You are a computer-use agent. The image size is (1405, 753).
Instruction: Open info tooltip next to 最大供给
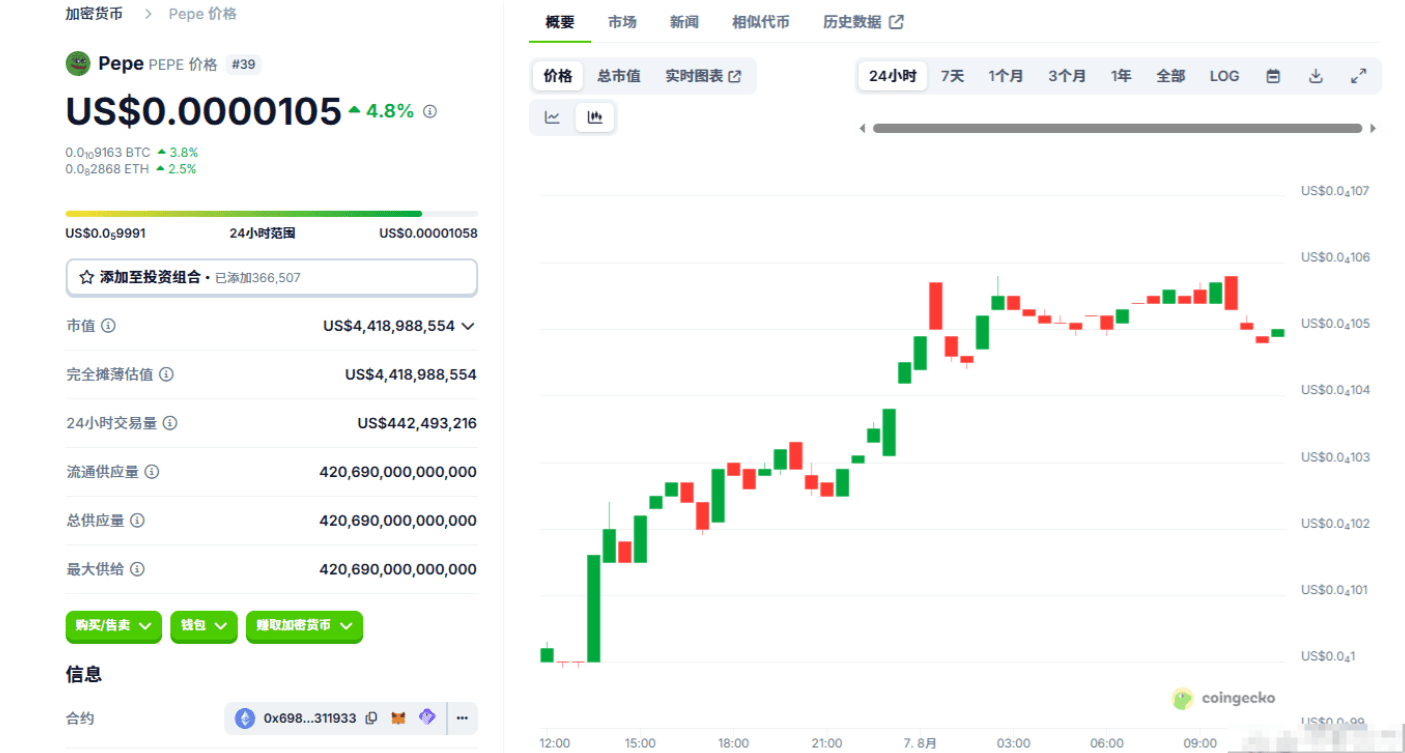137,569
